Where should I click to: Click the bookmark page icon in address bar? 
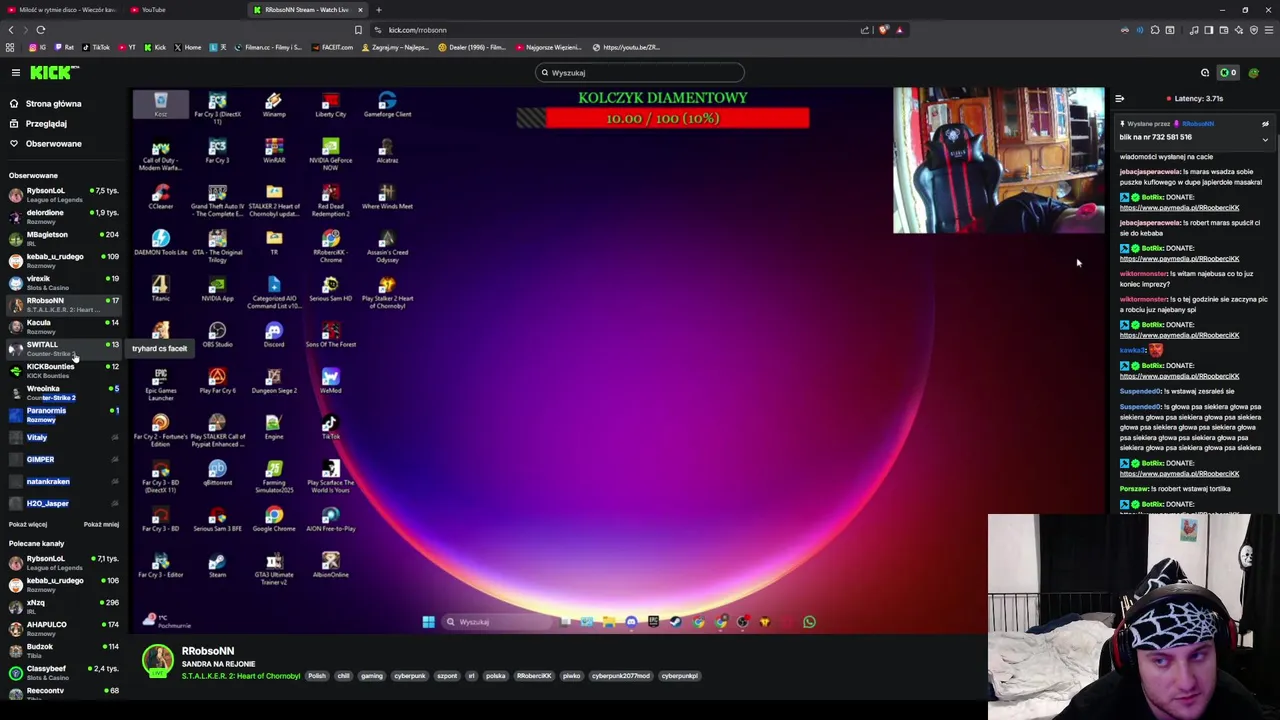pyautogui.click(x=358, y=30)
